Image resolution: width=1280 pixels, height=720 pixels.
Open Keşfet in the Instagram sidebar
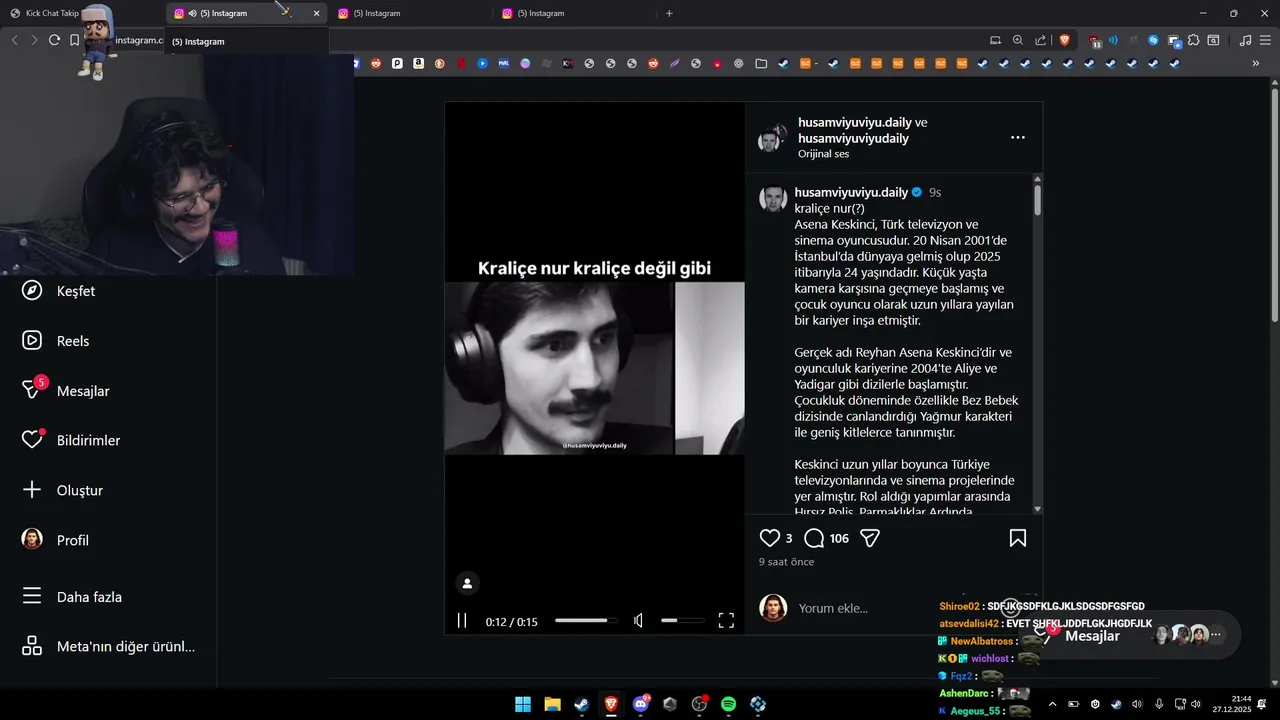[x=58, y=291]
